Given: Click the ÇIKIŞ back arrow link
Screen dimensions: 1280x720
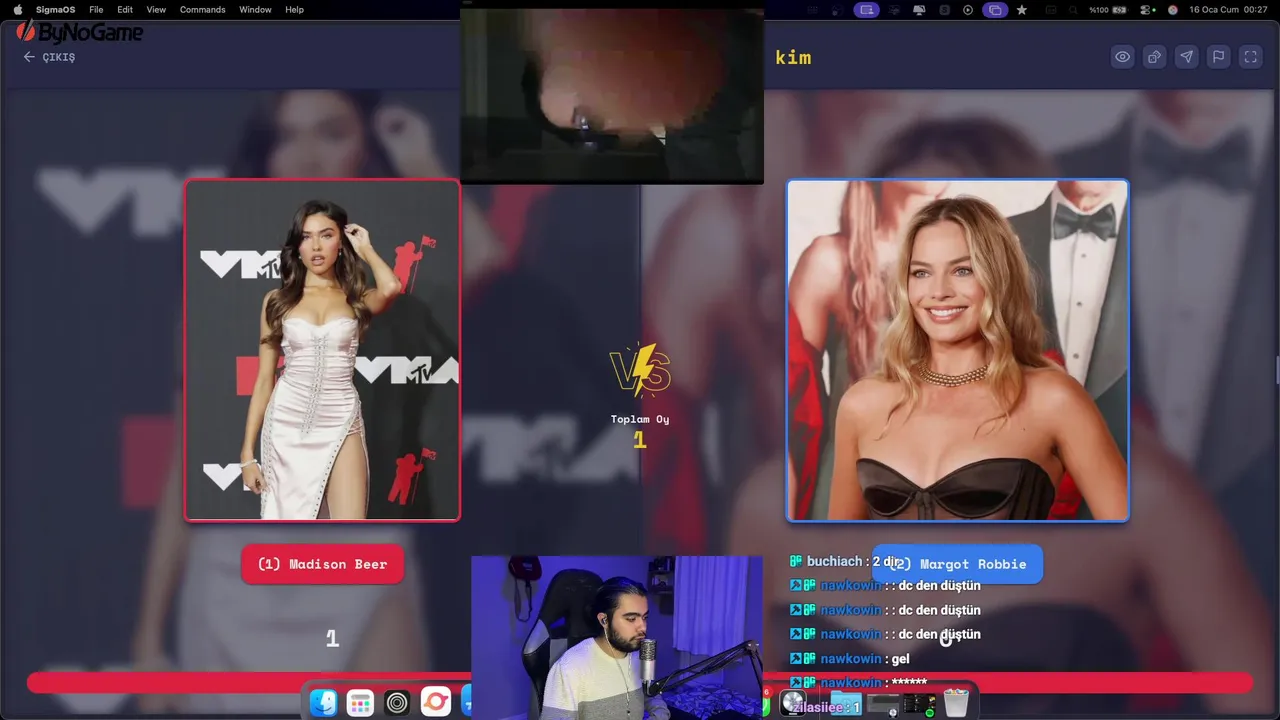Looking at the screenshot, I should (x=49, y=57).
